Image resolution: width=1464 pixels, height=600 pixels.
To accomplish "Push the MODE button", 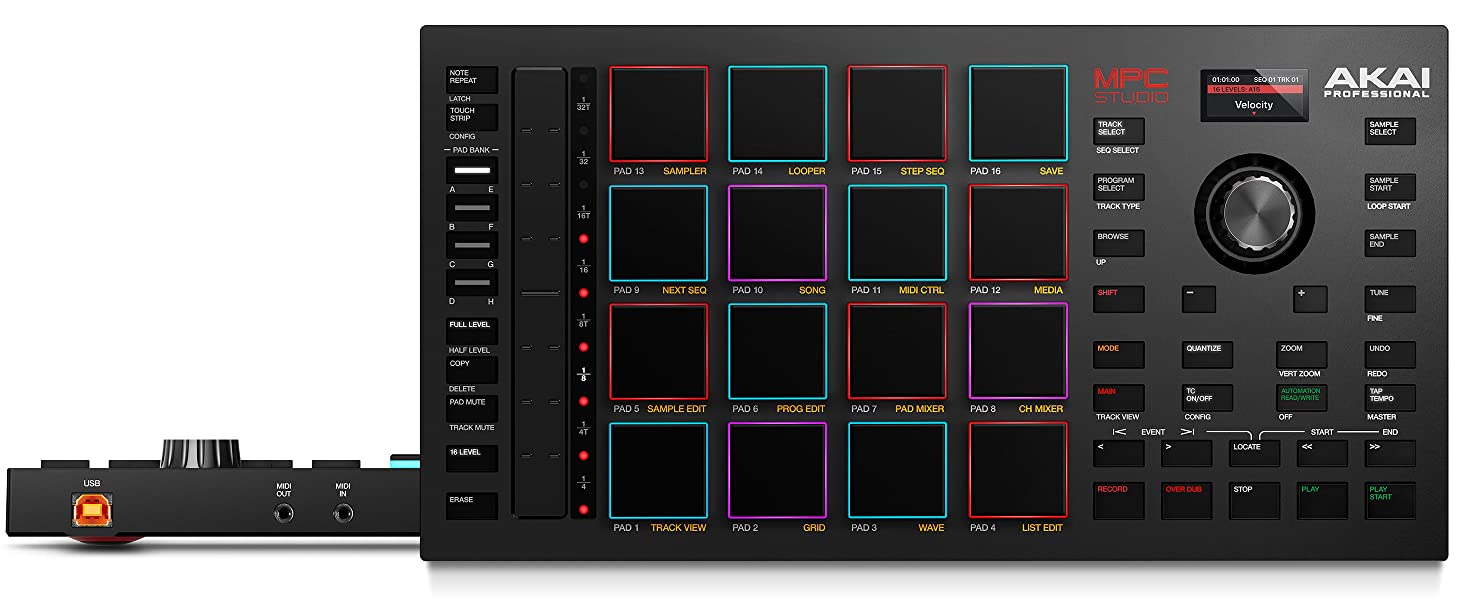I will 1118,355.
